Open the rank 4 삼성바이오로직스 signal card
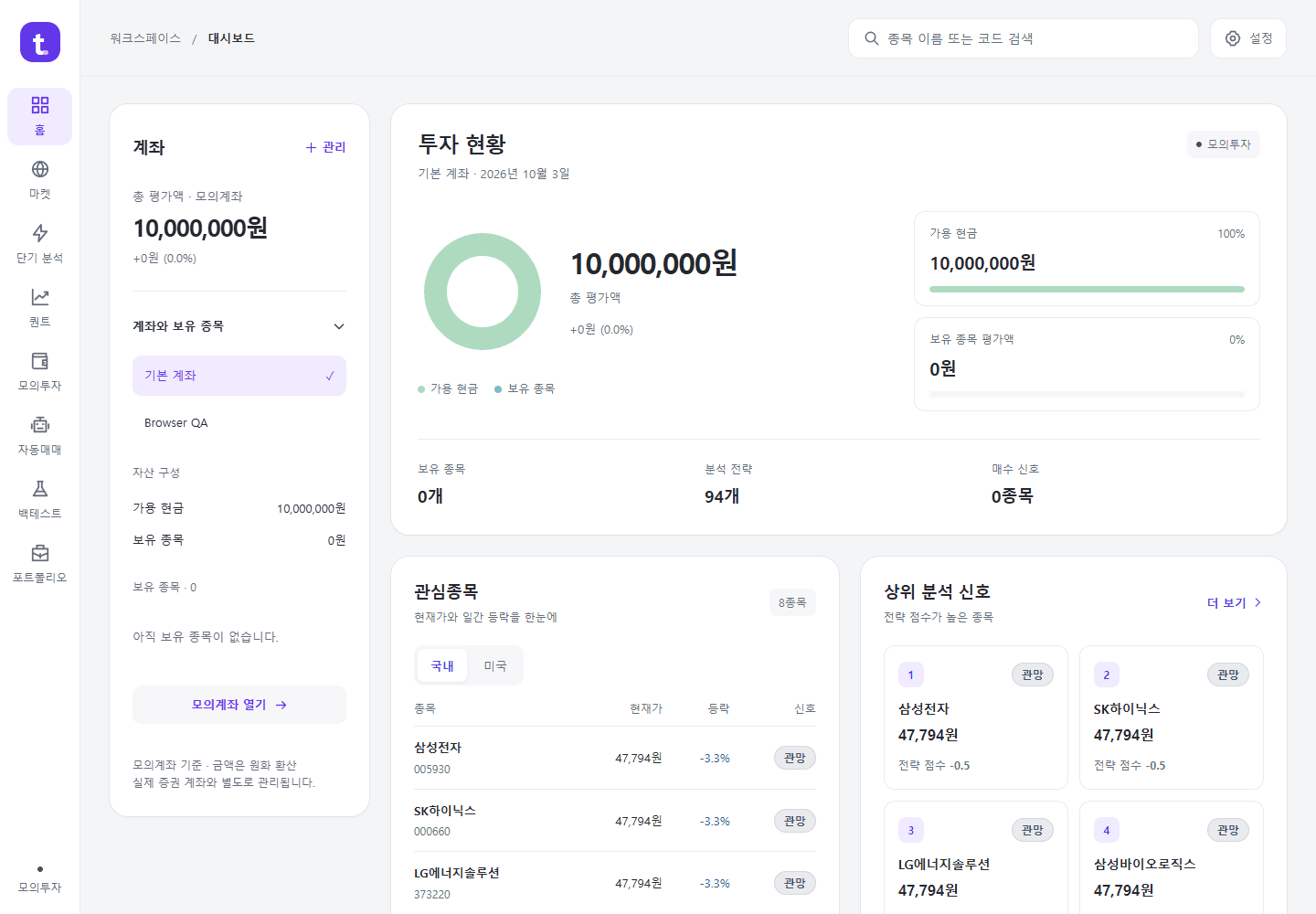Viewport: 1316px width, 914px height. coord(1172,857)
